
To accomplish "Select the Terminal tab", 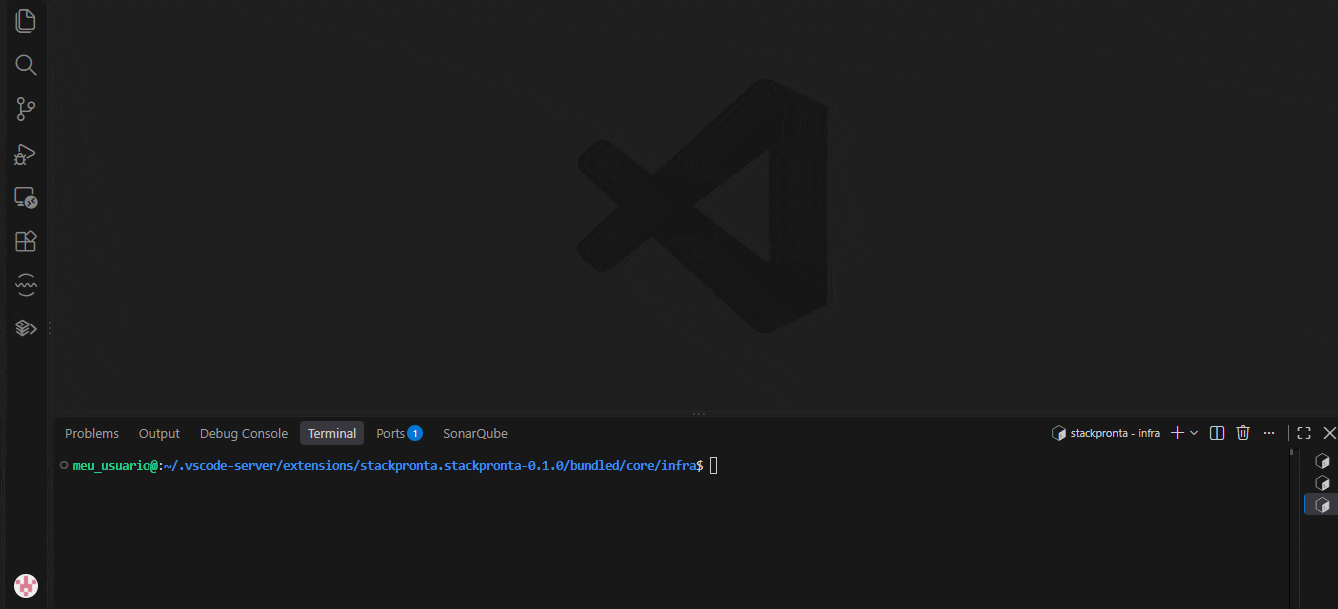I will 332,433.
